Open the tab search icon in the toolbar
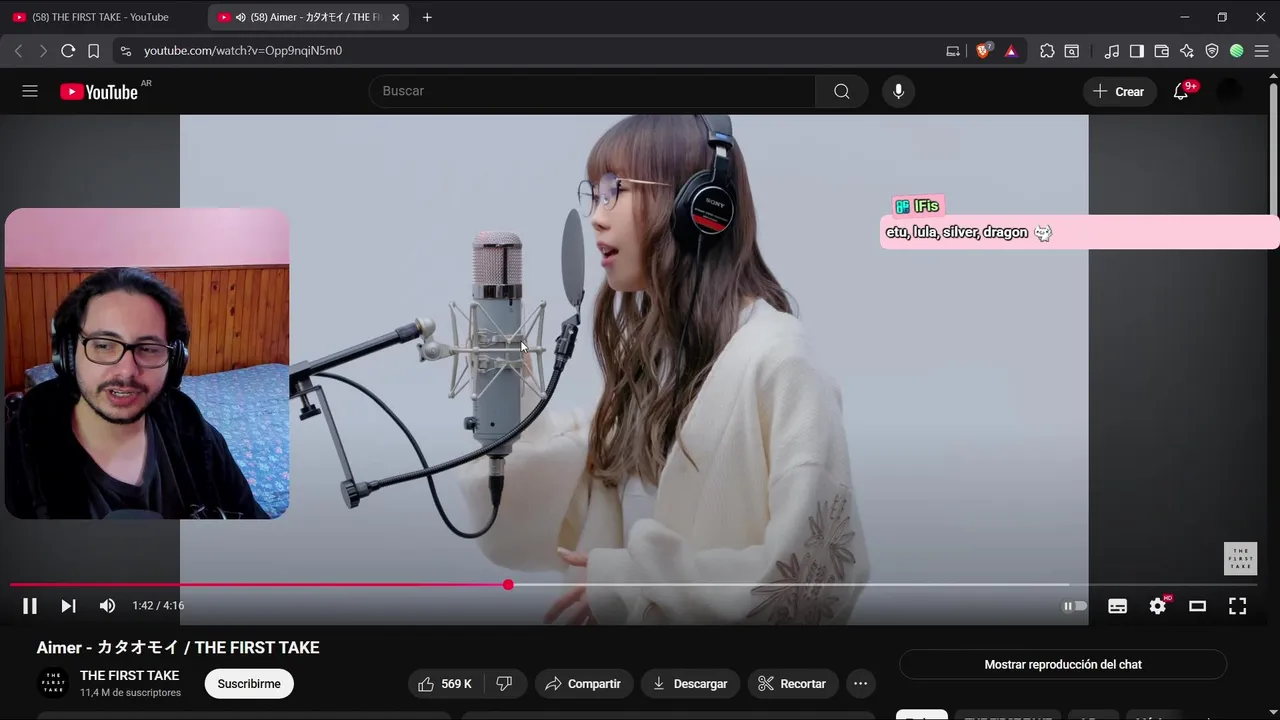The height and width of the screenshot is (720, 1280). [1072, 50]
